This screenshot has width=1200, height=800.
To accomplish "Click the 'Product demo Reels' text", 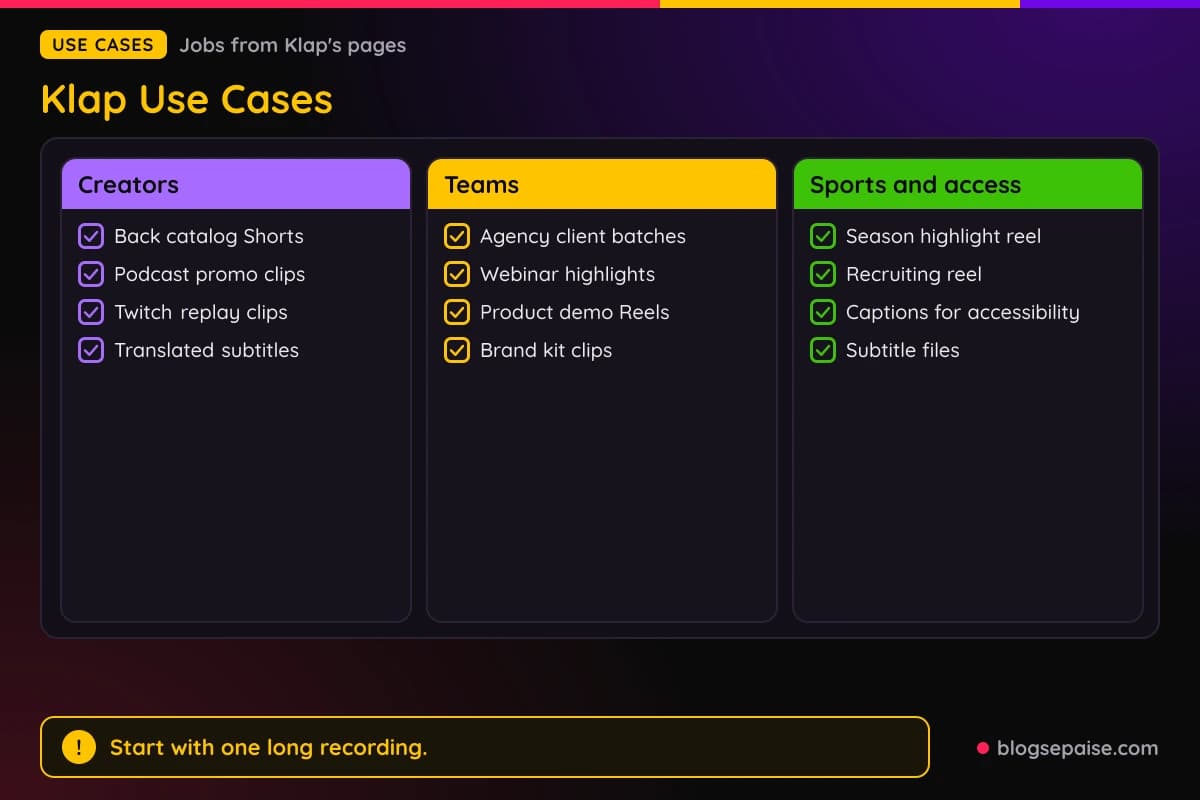I will [x=575, y=312].
